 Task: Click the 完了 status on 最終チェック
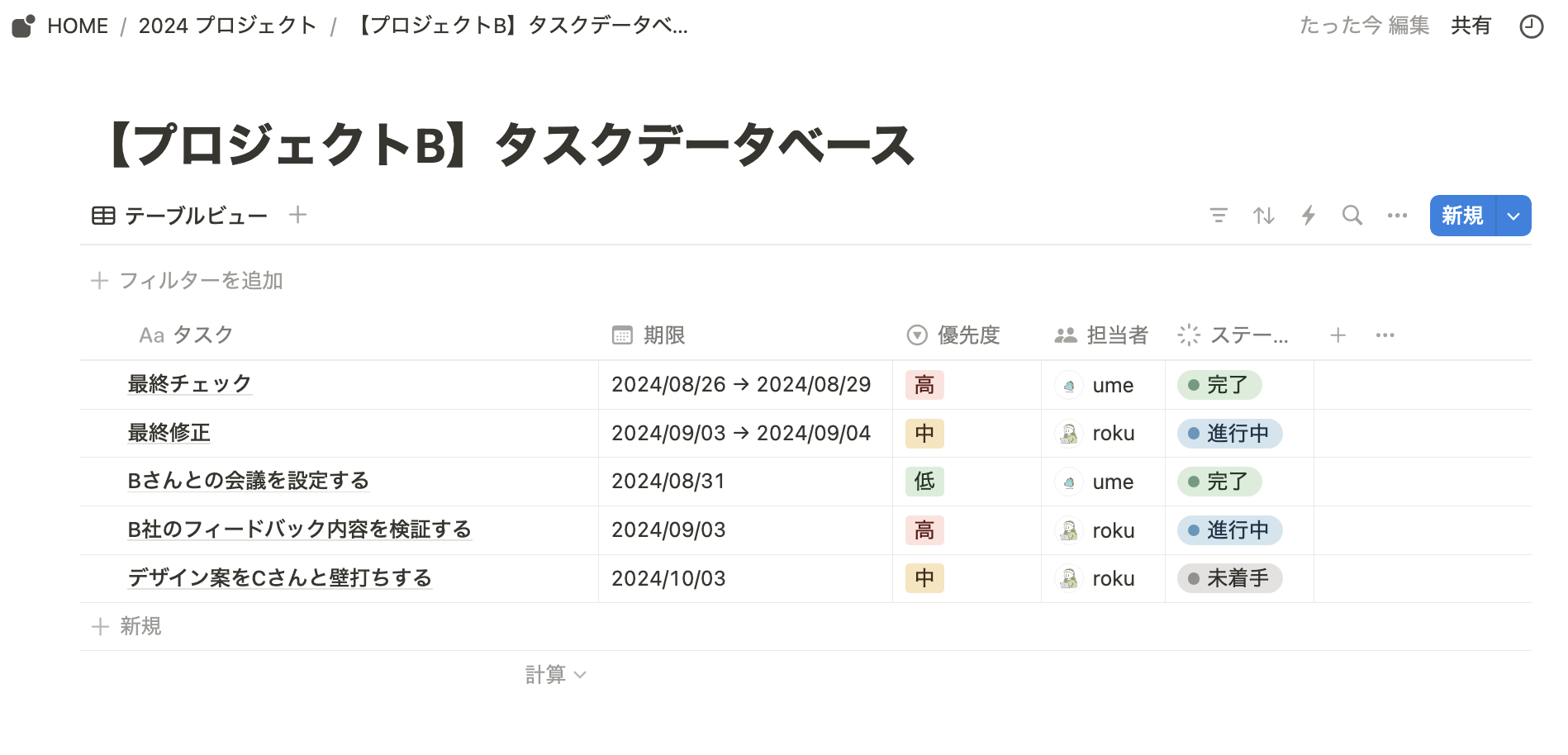click(x=1219, y=385)
